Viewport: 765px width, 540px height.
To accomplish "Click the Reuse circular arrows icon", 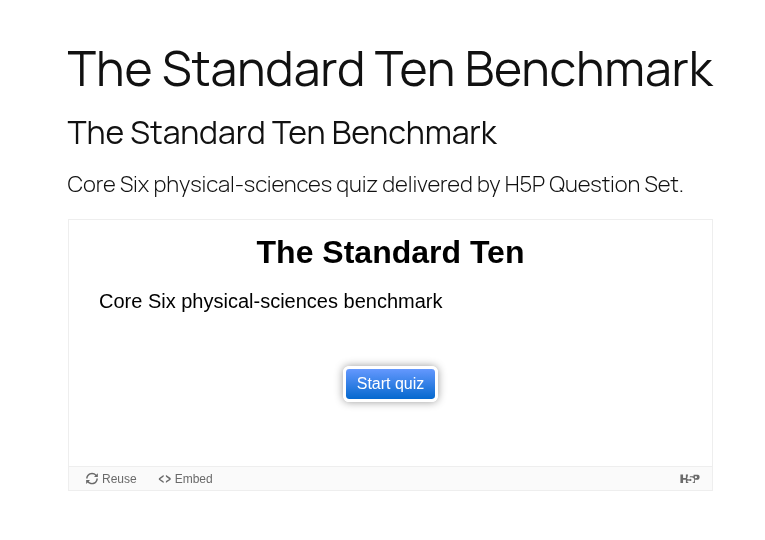I will [92, 479].
